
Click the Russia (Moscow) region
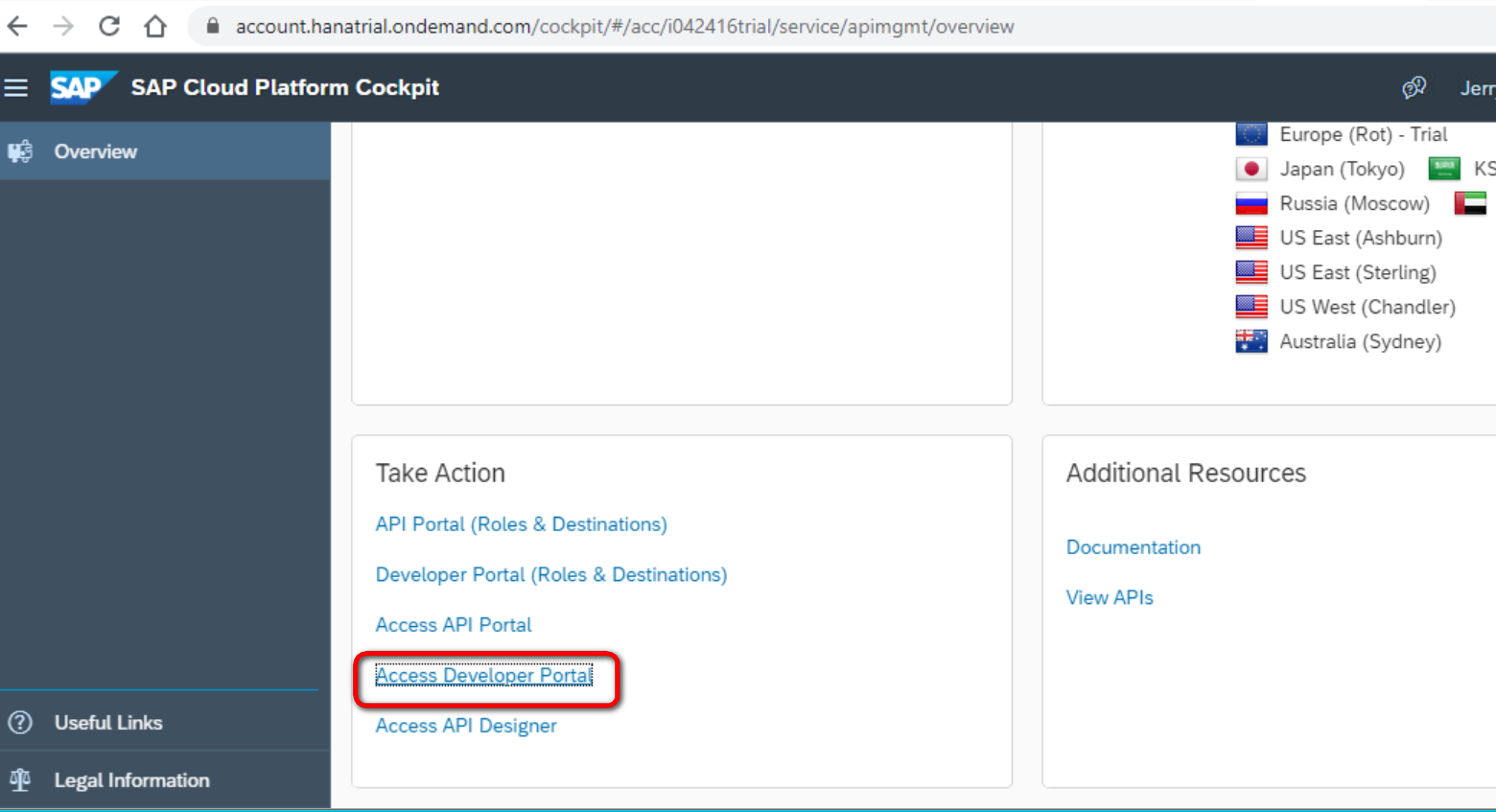pyautogui.click(x=1355, y=203)
